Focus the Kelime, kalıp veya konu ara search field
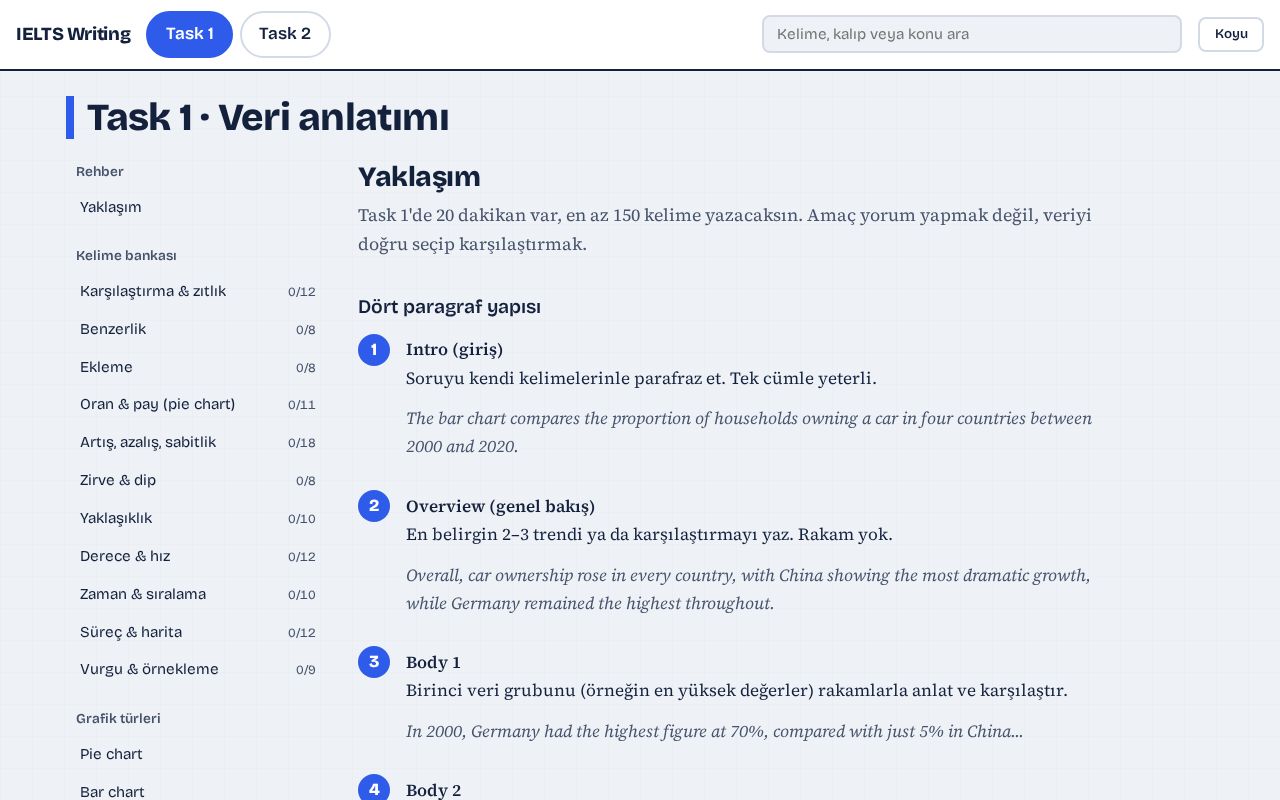This screenshot has height=800, width=1280. 972,34
